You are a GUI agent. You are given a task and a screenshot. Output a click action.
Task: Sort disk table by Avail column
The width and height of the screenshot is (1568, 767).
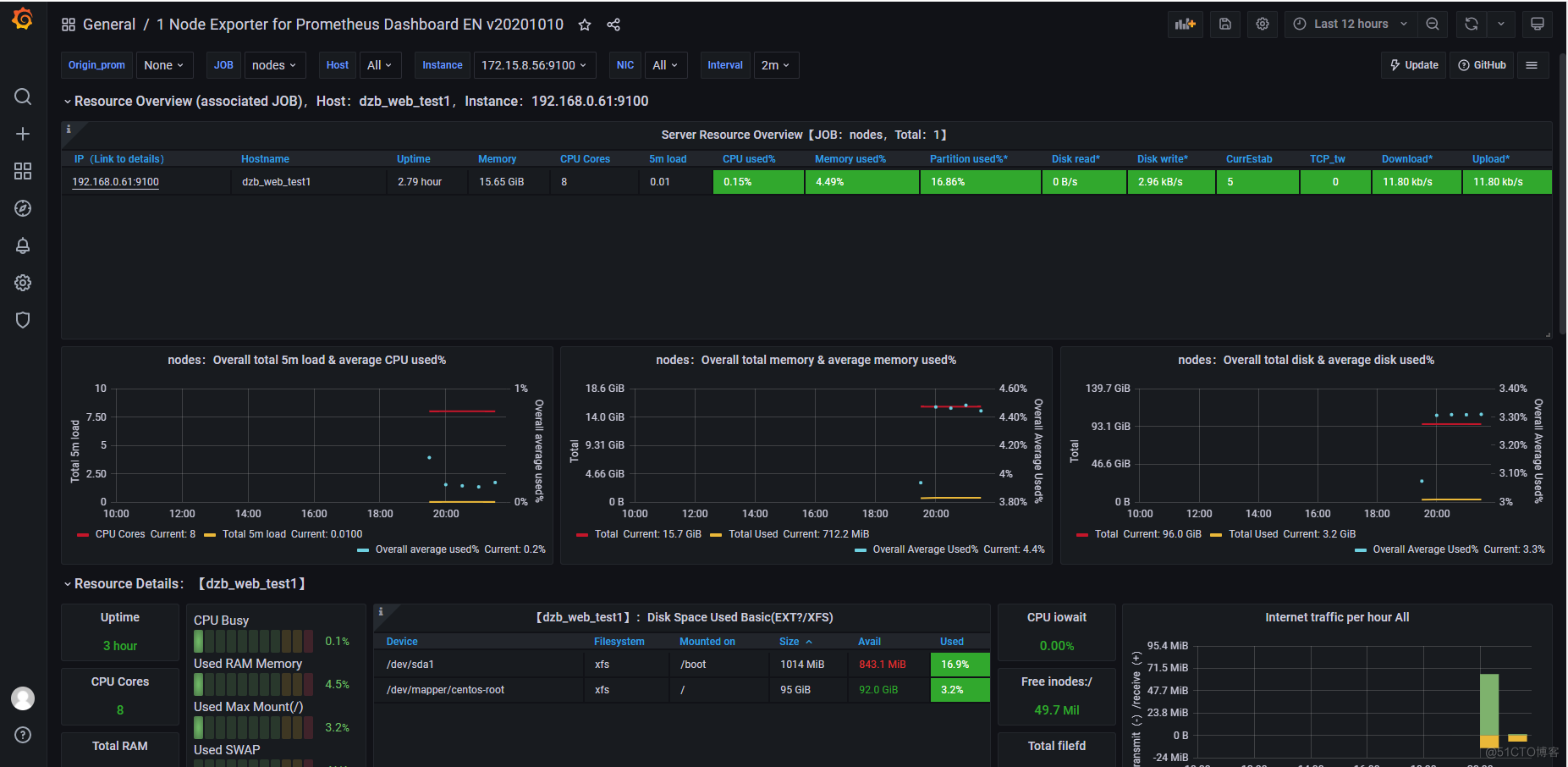click(x=869, y=642)
